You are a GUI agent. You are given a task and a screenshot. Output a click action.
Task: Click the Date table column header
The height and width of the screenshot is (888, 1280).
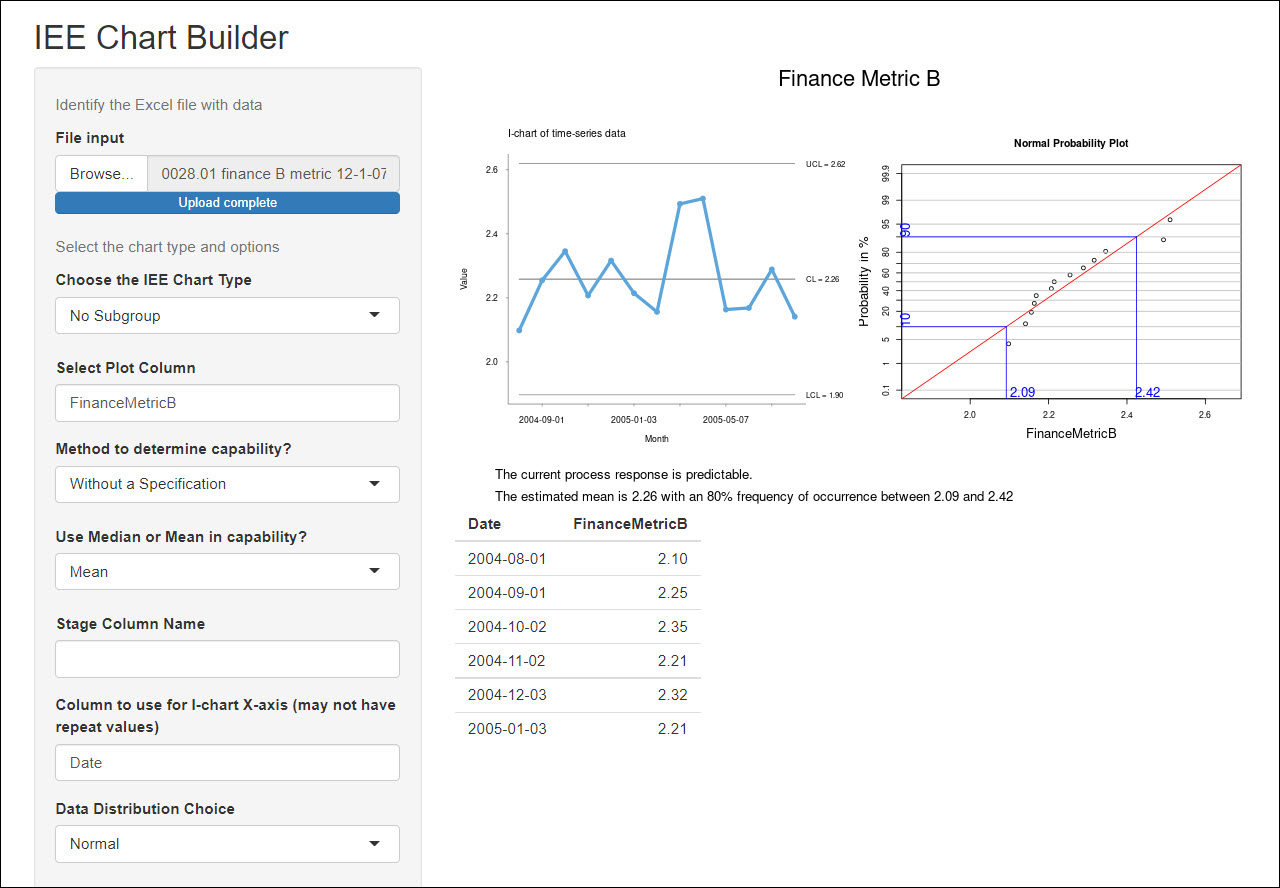click(485, 524)
